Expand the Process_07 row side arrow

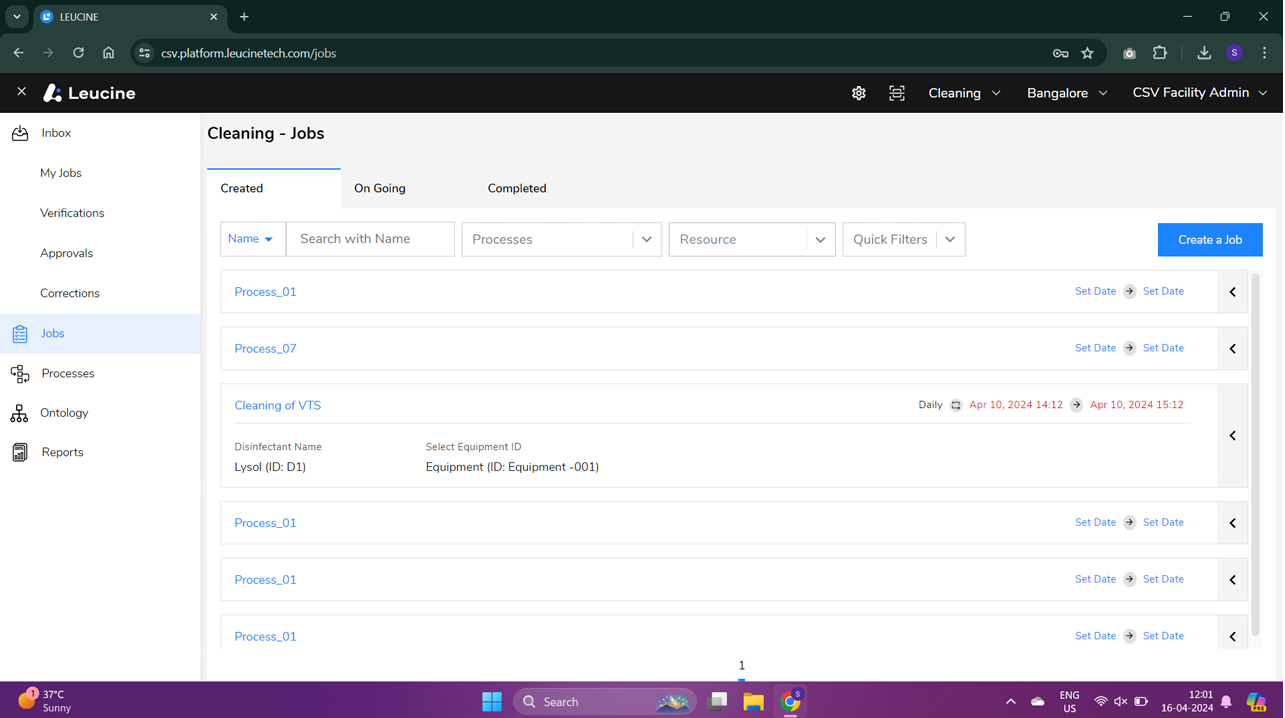point(1233,349)
